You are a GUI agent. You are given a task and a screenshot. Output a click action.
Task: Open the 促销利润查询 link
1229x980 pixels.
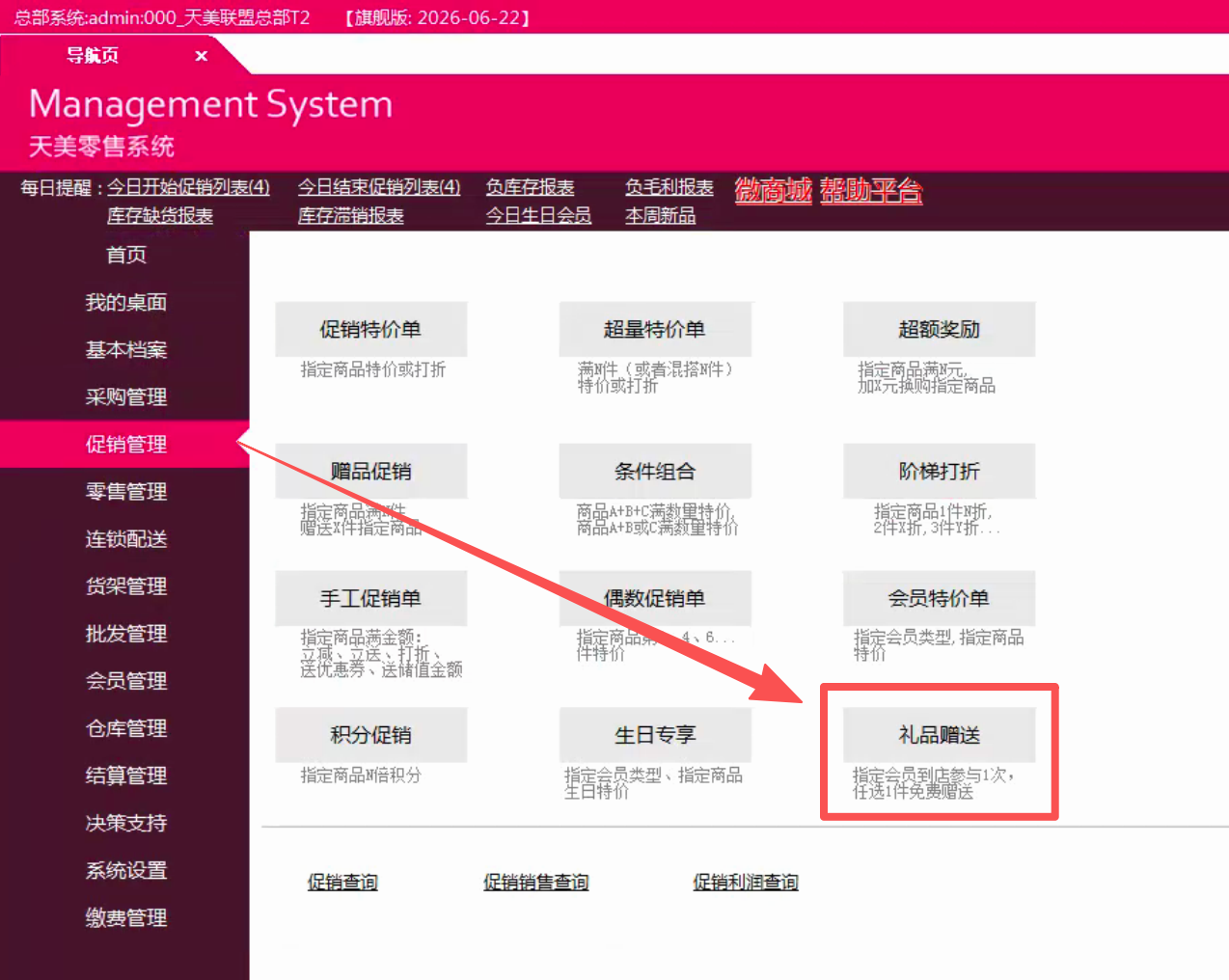click(x=746, y=882)
